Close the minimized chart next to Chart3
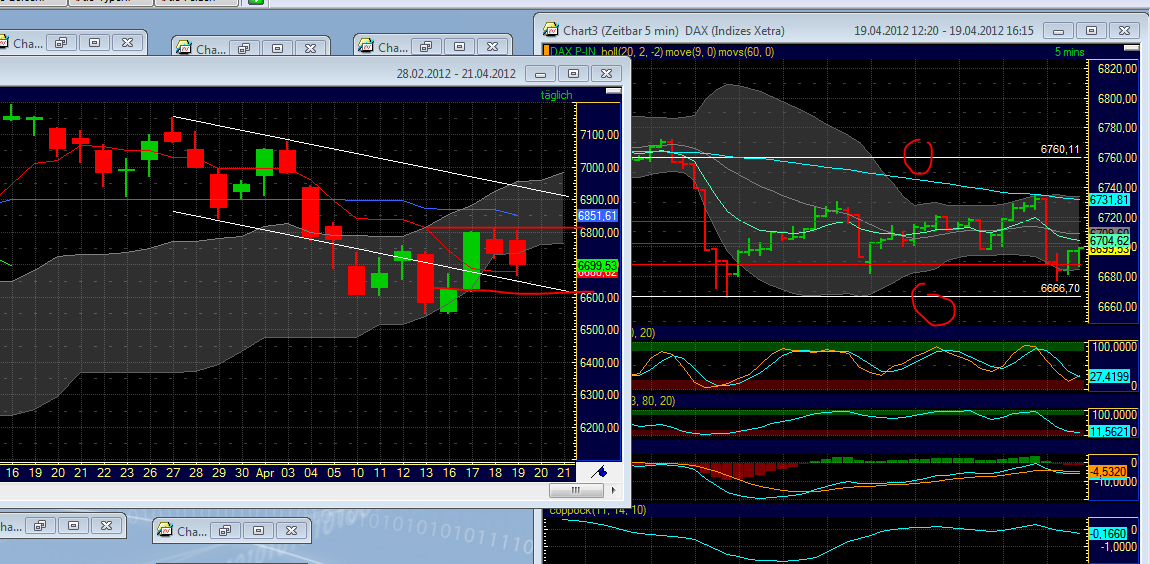This screenshot has height=564, width=1150. tap(491, 46)
